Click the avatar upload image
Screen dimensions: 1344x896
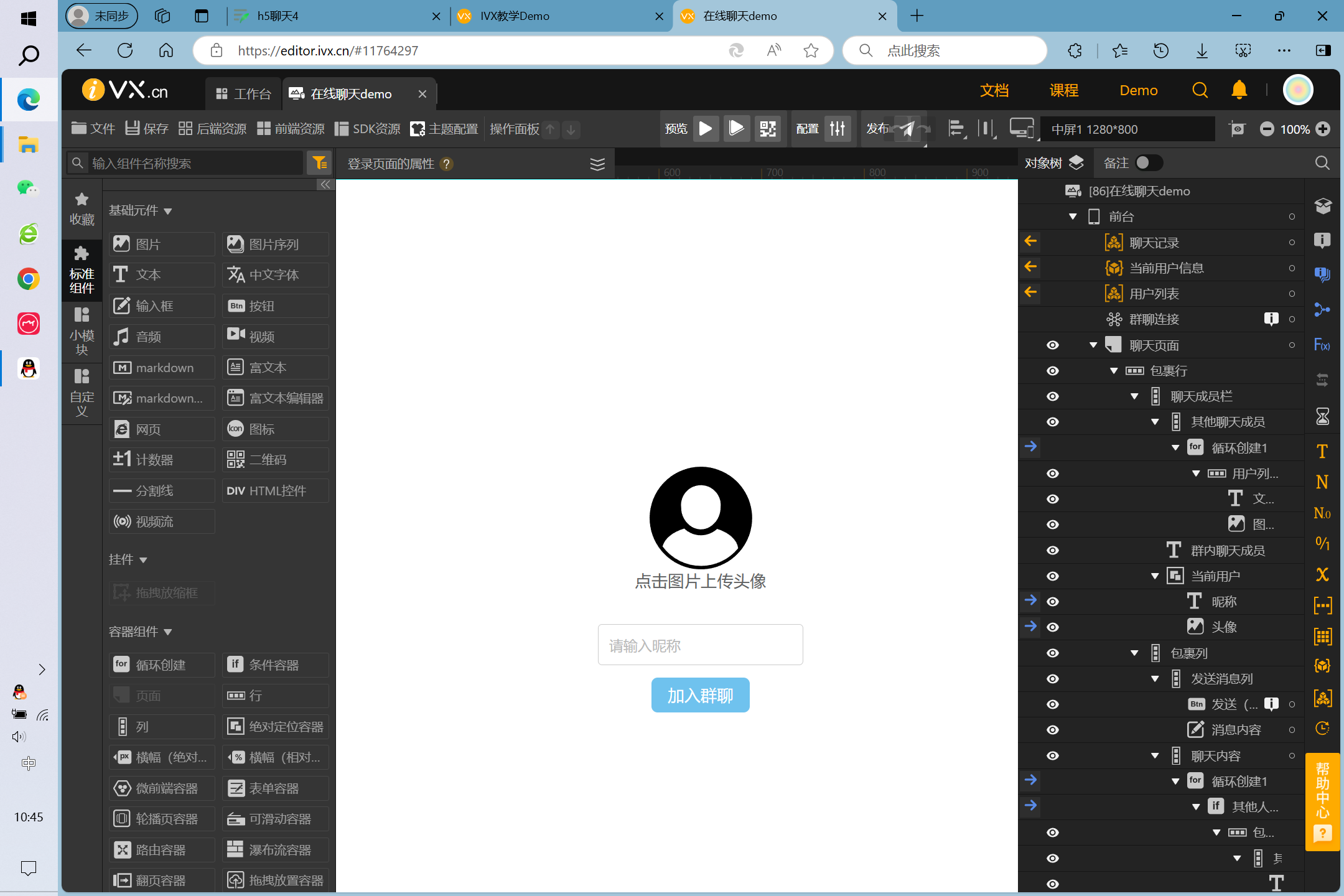pos(700,518)
